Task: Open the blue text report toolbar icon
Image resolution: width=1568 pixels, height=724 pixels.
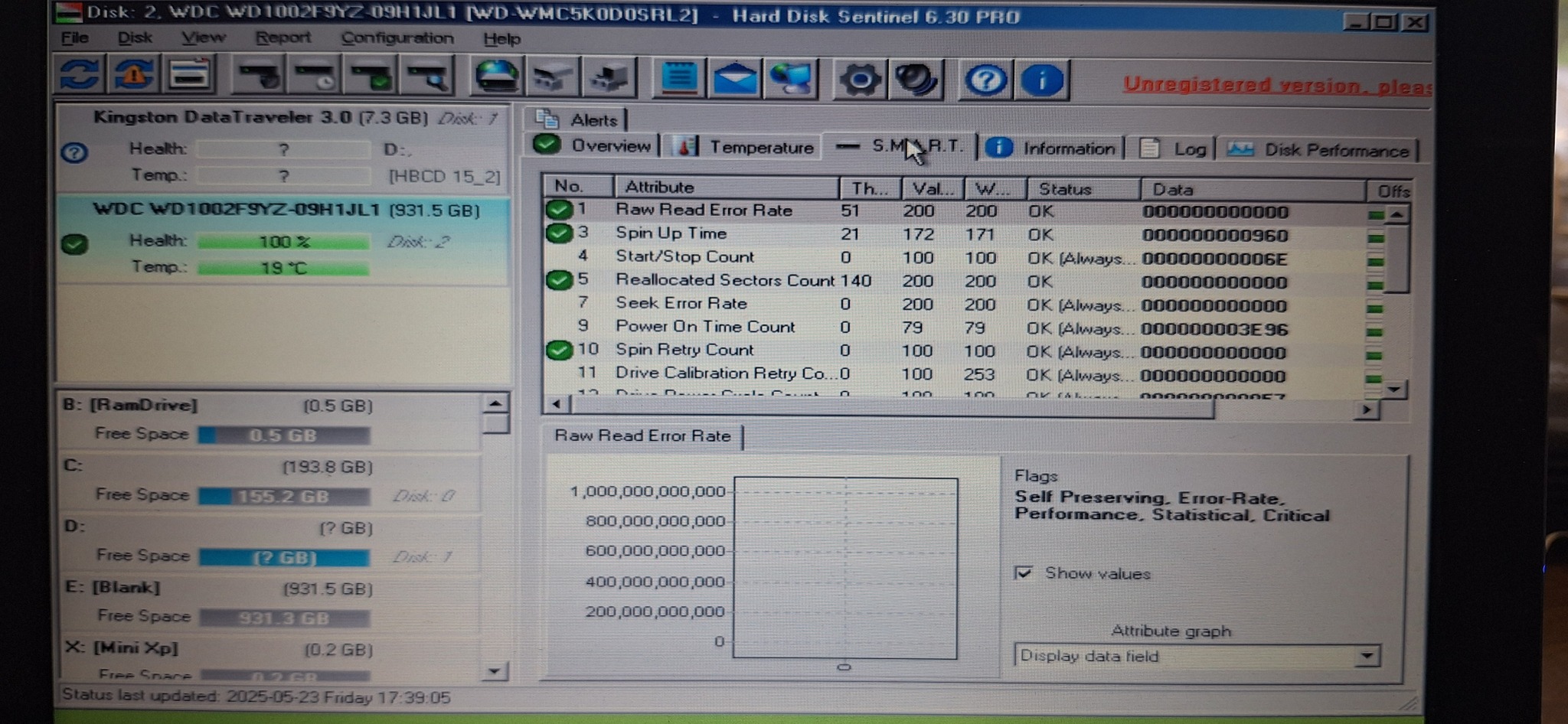Action: click(678, 79)
